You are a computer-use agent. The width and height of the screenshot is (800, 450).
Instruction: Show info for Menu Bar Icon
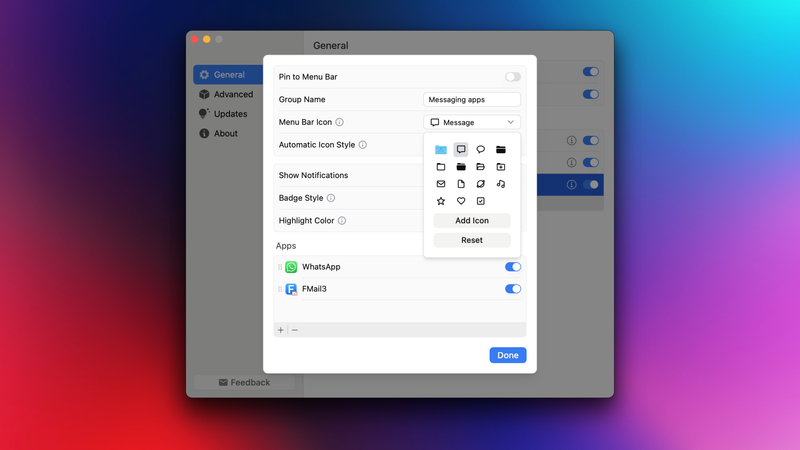click(339, 122)
